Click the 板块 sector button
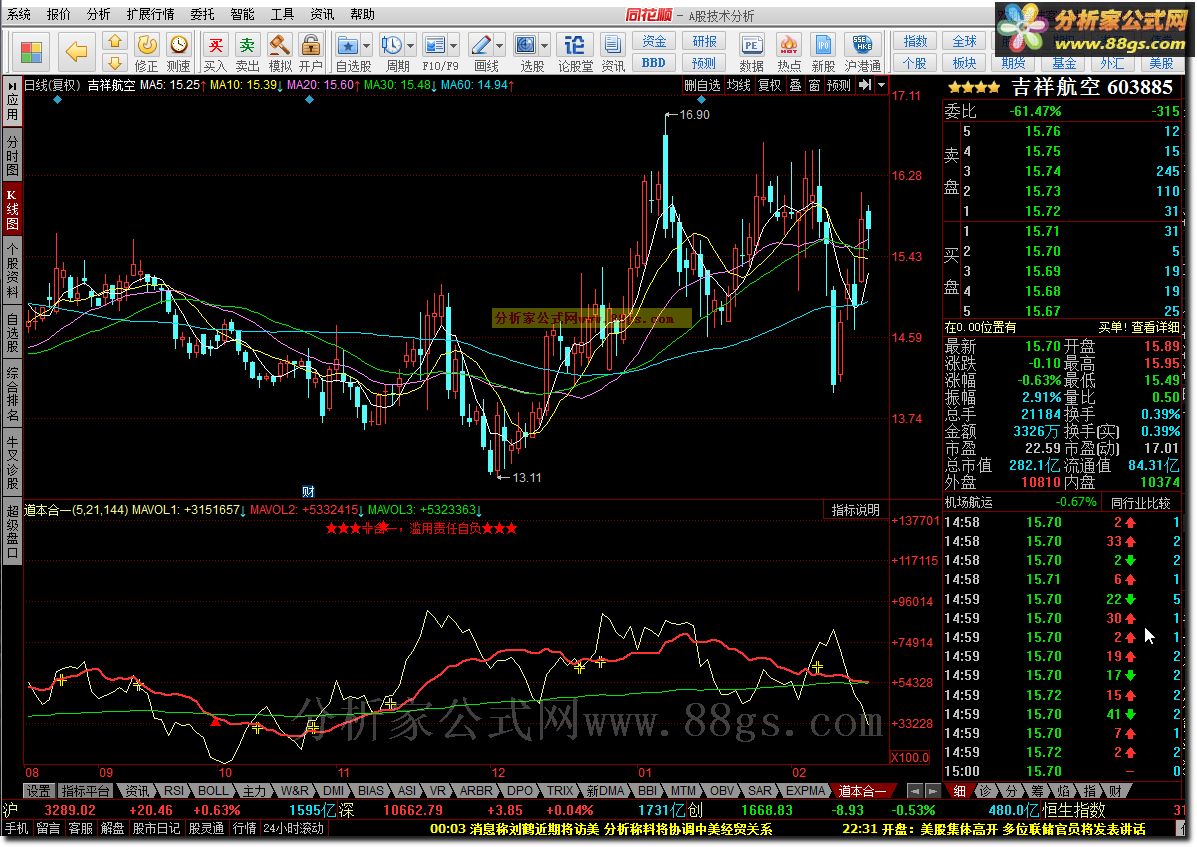The image size is (1197, 847). (x=964, y=63)
